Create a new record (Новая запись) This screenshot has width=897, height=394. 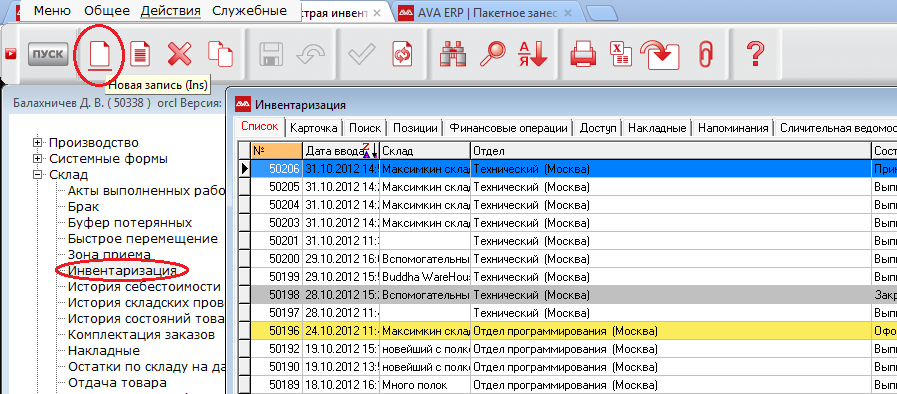coord(99,54)
